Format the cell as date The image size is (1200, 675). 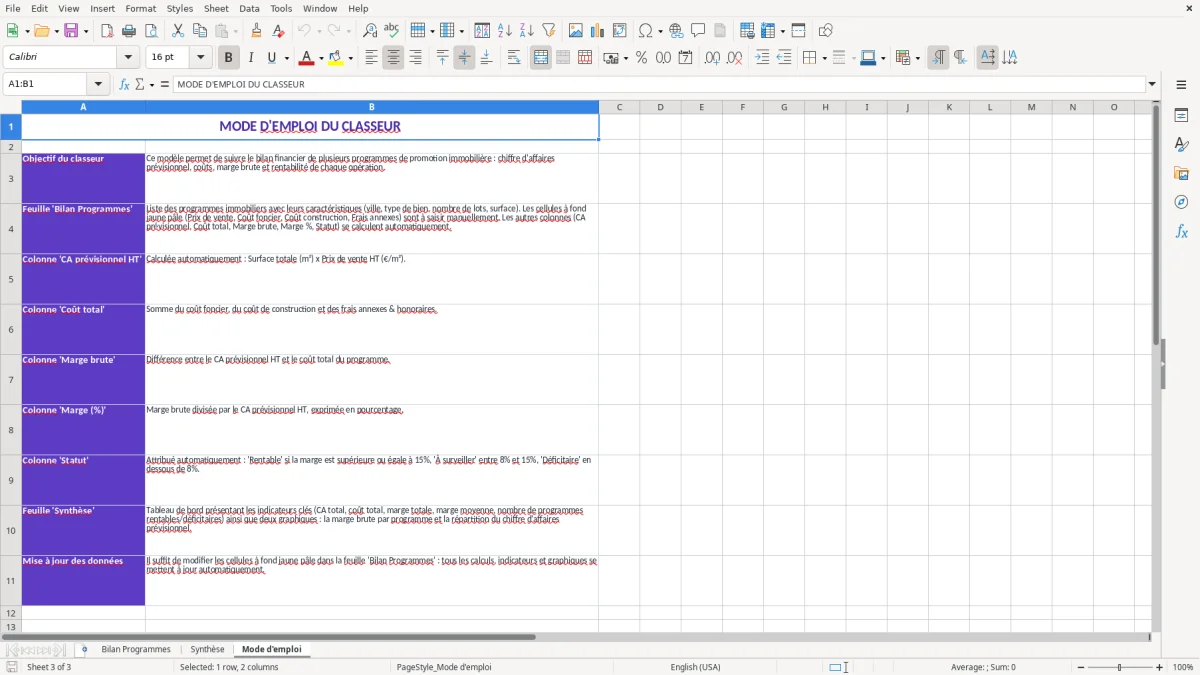pos(685,58)
